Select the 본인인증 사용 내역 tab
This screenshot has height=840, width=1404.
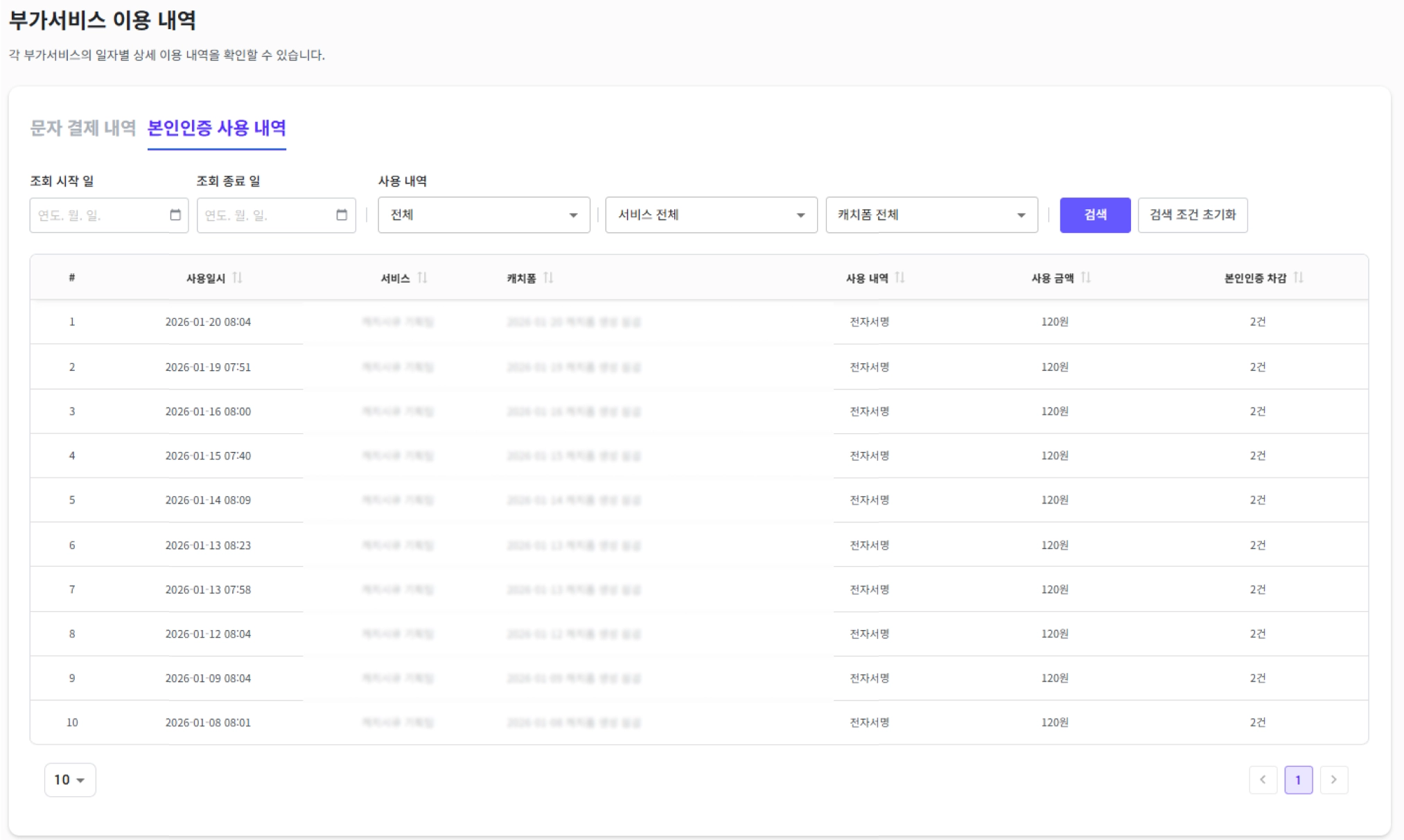coord(216,128)
